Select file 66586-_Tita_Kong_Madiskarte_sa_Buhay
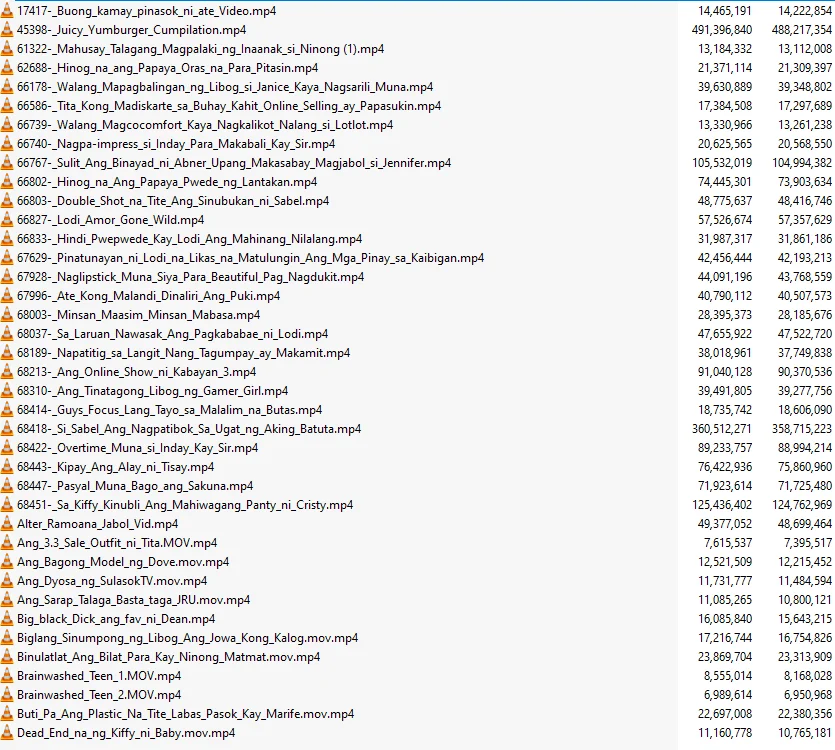835x750 pixels. (229, 106)
